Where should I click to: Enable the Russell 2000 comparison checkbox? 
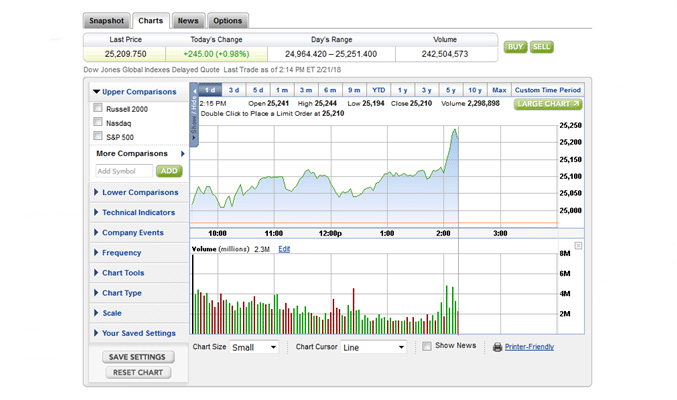98,108
